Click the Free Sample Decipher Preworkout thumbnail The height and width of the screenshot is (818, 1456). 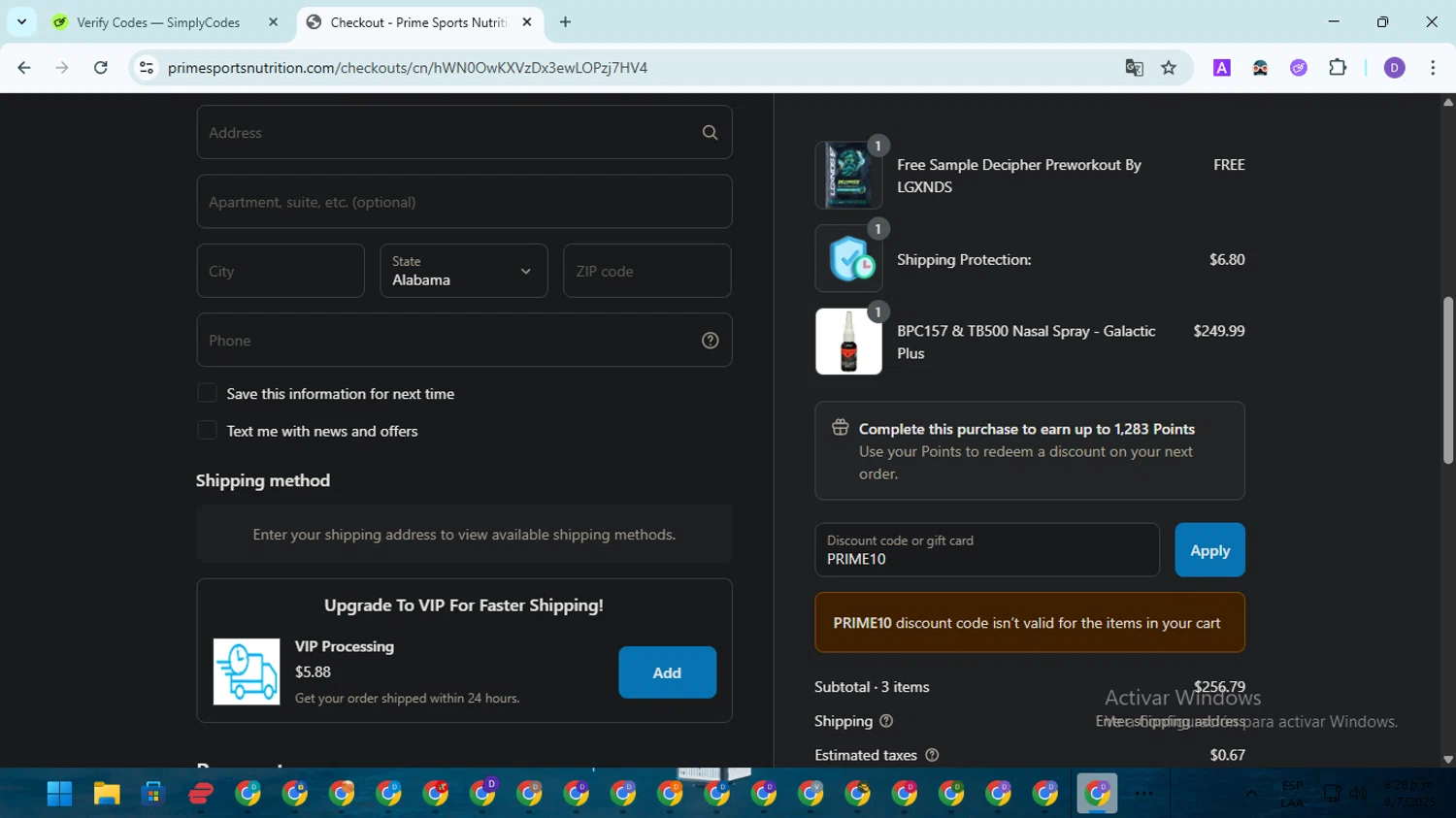(x=848, y=176)
